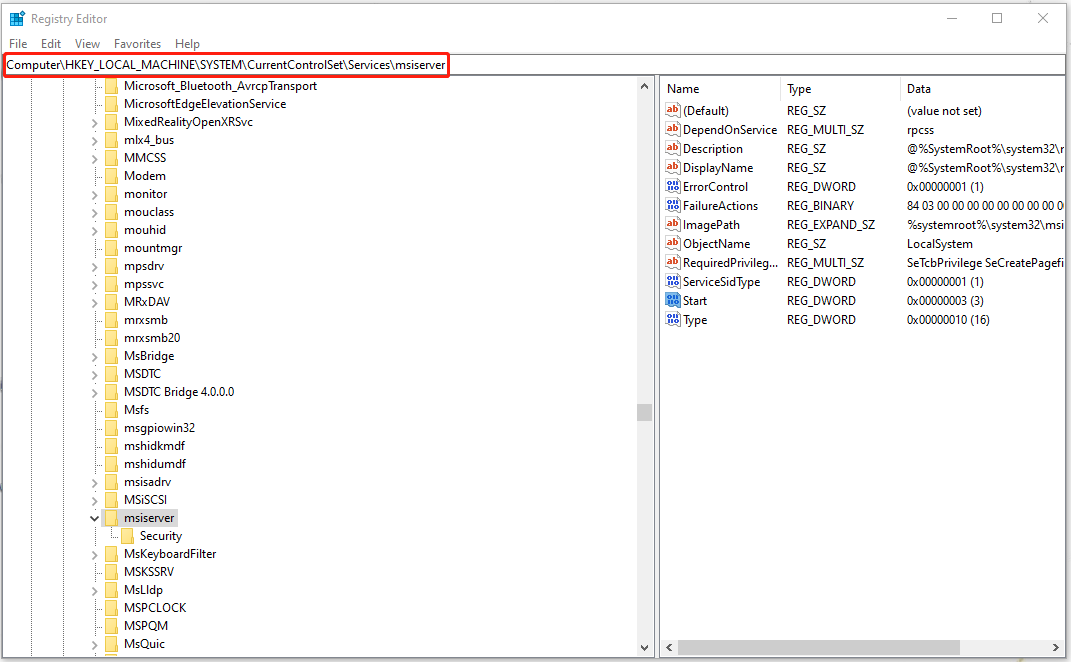Viewport: 1071px width, 662px height.
Task: Click the ImagePath value icon
Action: pyautogui.click(x=673, y=224)
